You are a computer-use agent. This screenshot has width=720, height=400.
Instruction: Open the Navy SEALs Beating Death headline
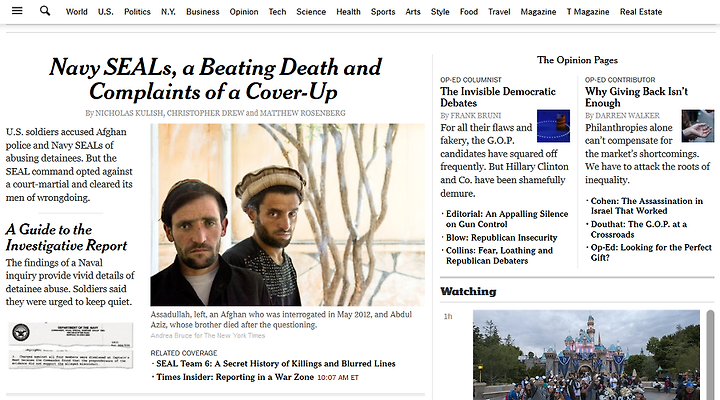pyautogui.click(x=215, y=79)
